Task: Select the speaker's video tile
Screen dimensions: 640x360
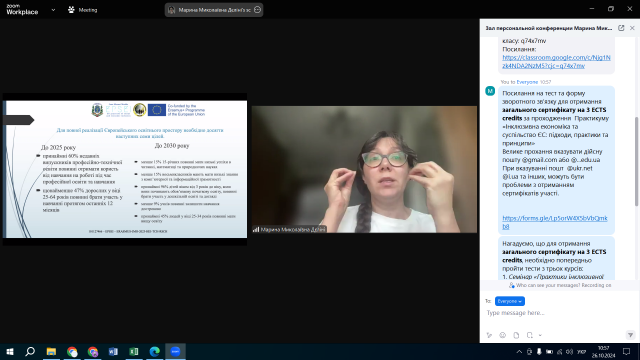Action: point(364,169)
